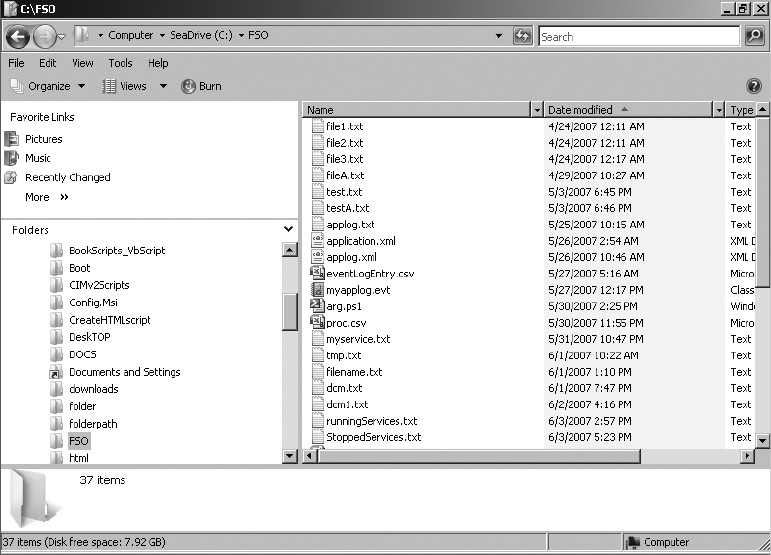Select the CIMv2Scripts folder in tree
This screenshot has width=771, height=555.
click(90, 285)
